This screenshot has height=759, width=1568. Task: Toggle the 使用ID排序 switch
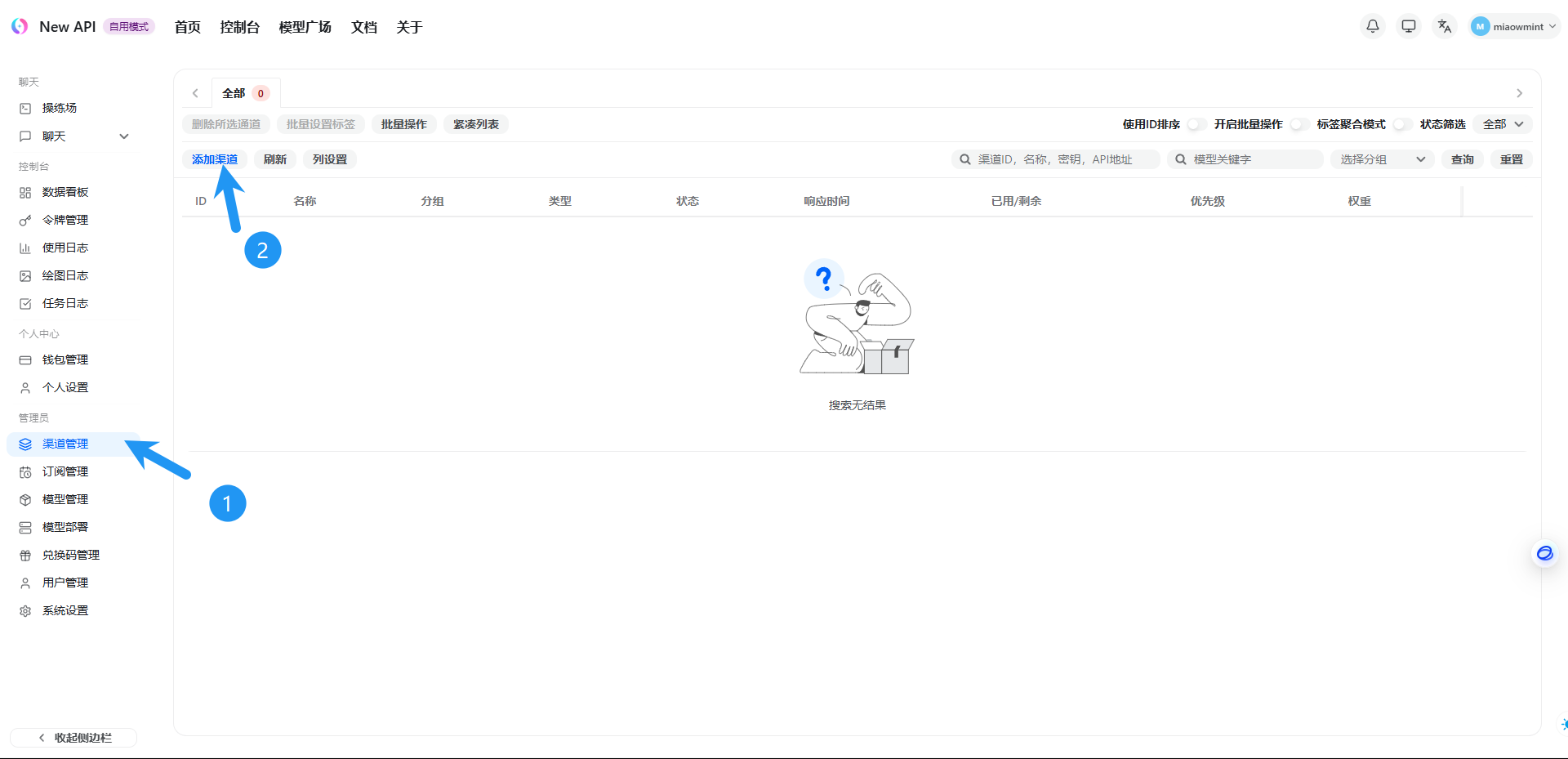pyautogui.click(x=1196, y=124)
